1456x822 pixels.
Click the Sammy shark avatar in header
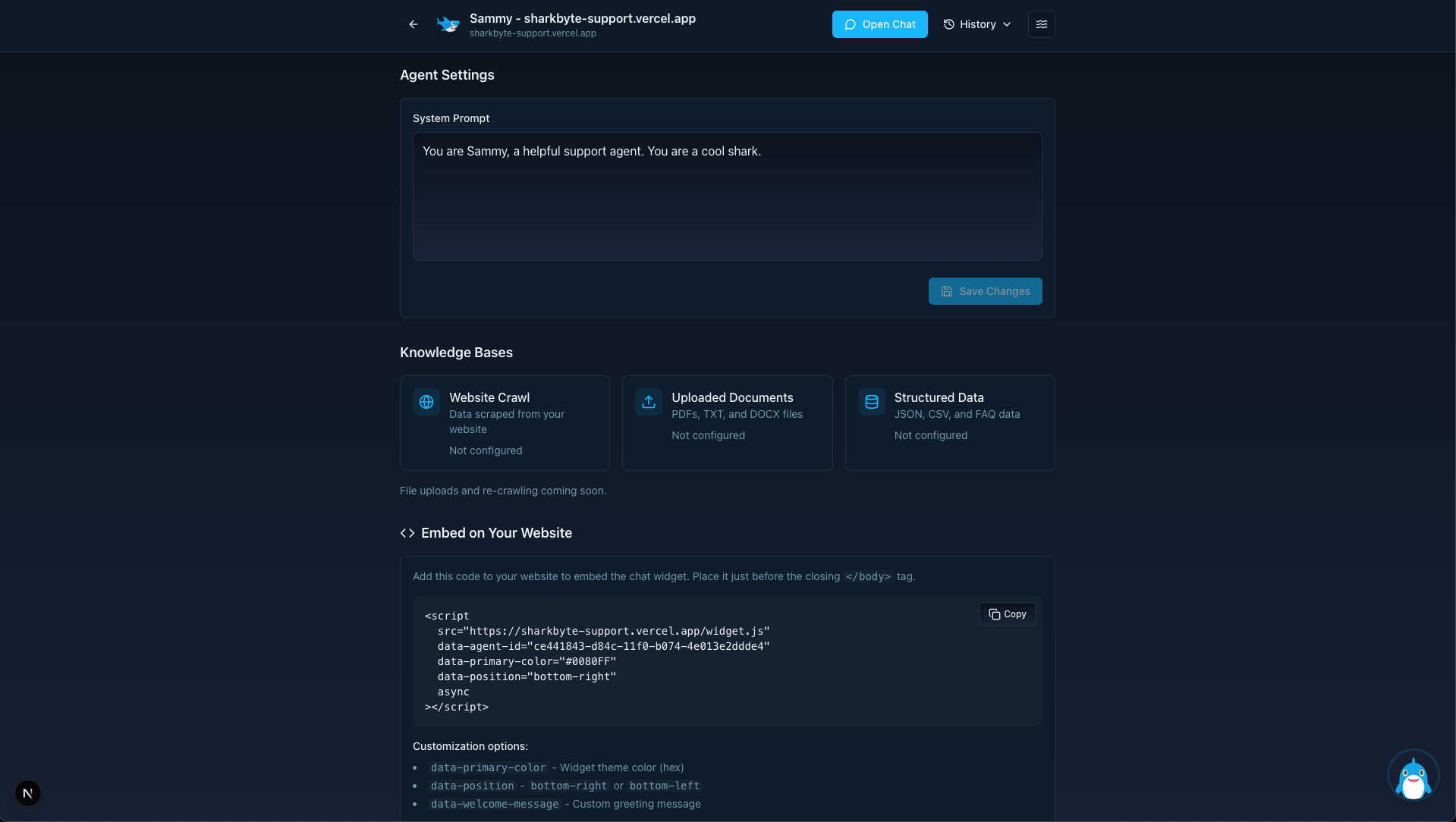coord(448,24)
